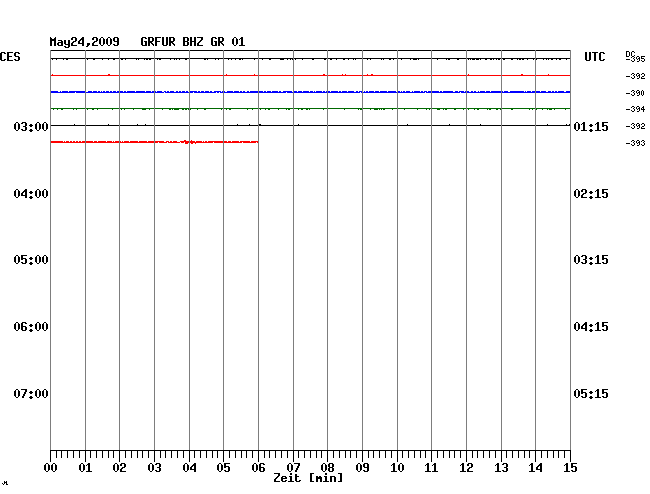Select minute tick label 10
Image resolution: width=650 pixels, height=494 pixels.
click(x=397, y=468)
